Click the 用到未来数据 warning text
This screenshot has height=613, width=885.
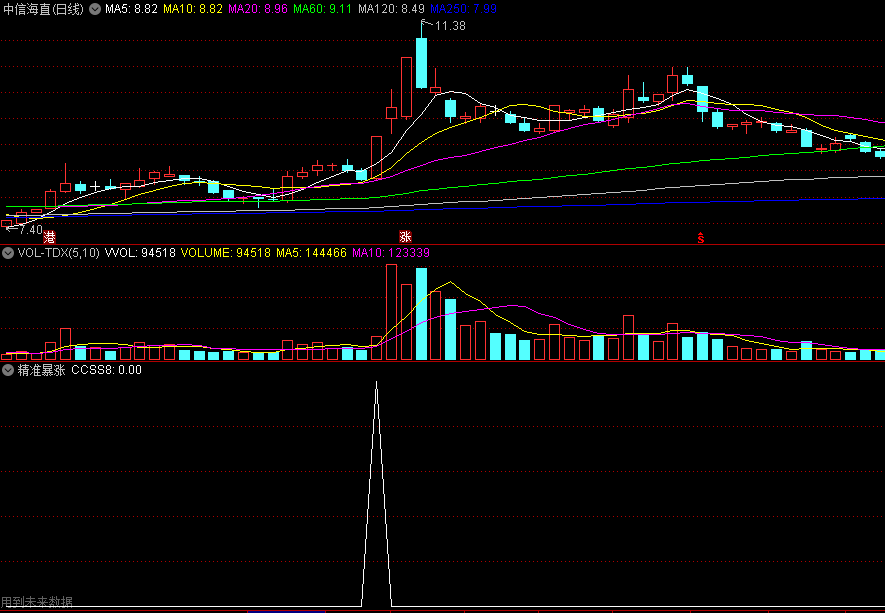coord(37,602)
